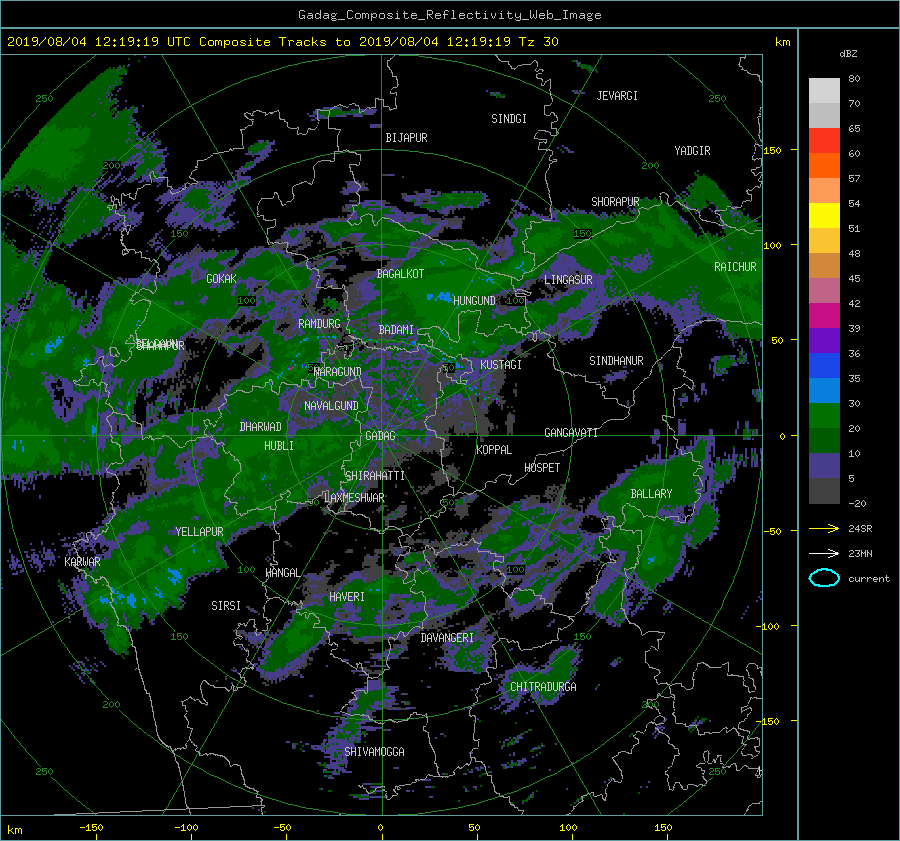Click the NARAGUND city label
900x841 pixels.
[338, 372]
